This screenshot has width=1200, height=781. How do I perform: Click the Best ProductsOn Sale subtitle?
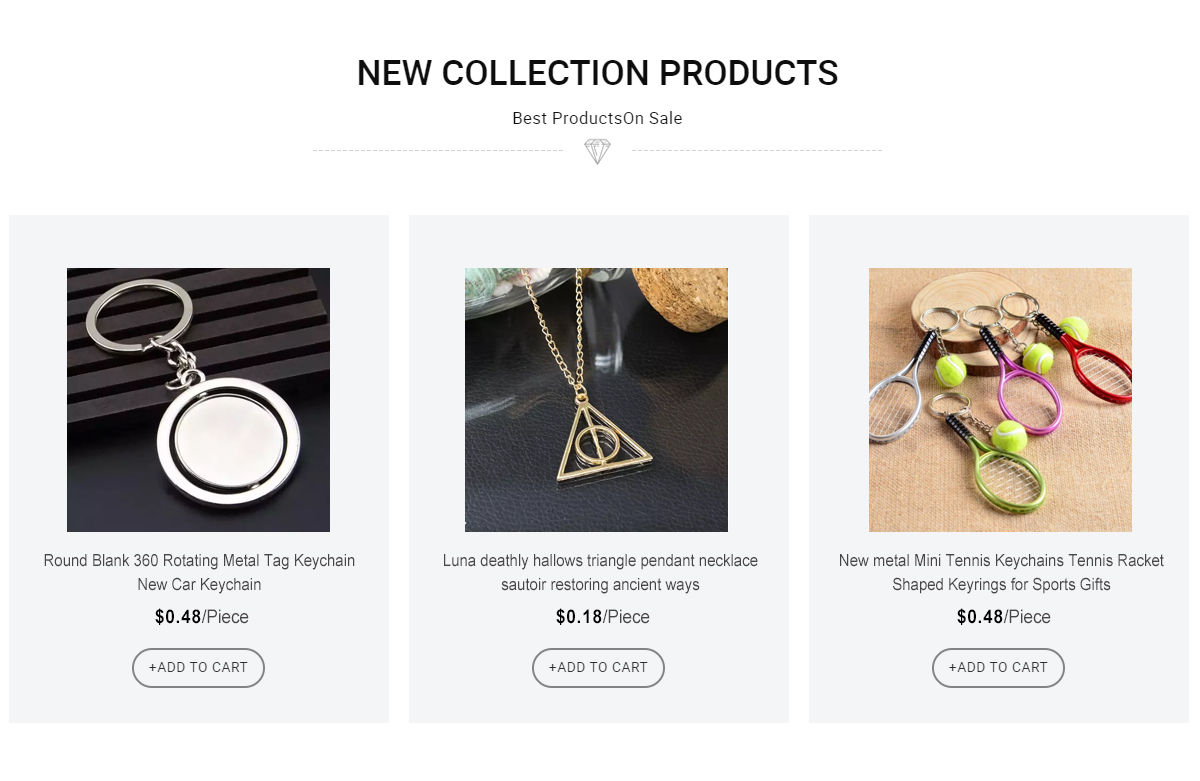pos(597,118)
